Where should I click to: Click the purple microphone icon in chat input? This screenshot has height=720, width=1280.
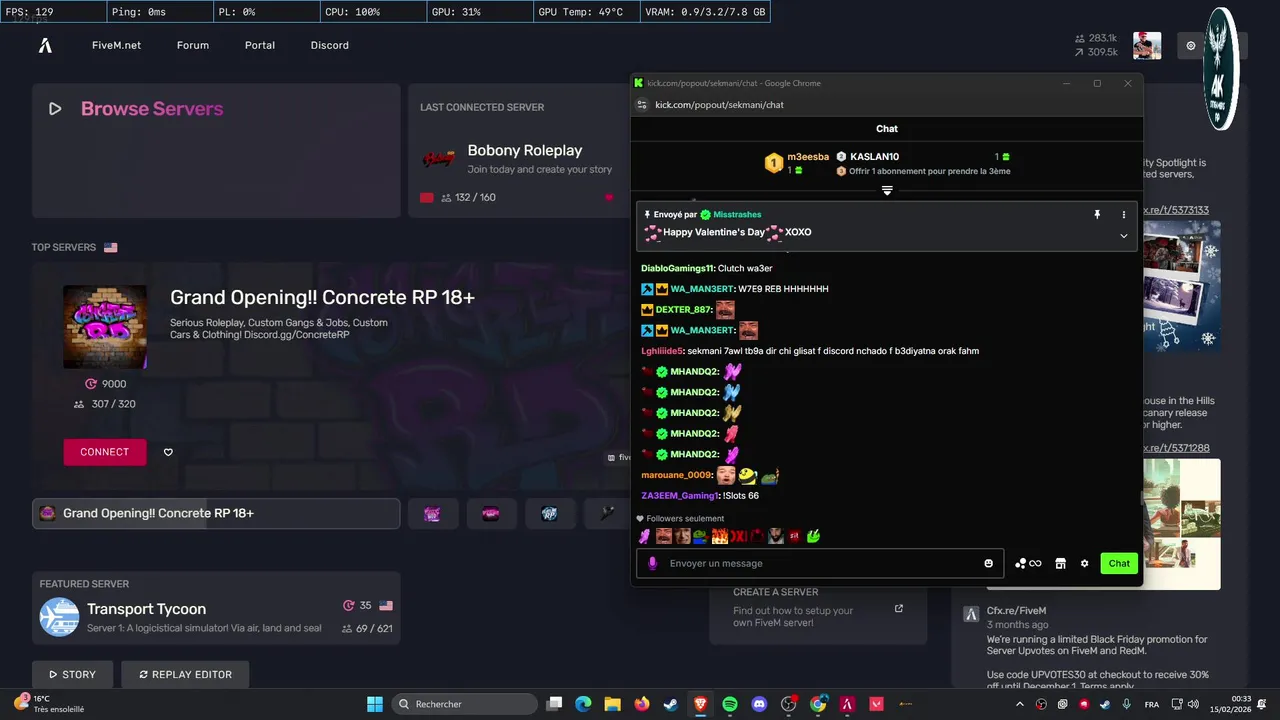click(653, 563)
